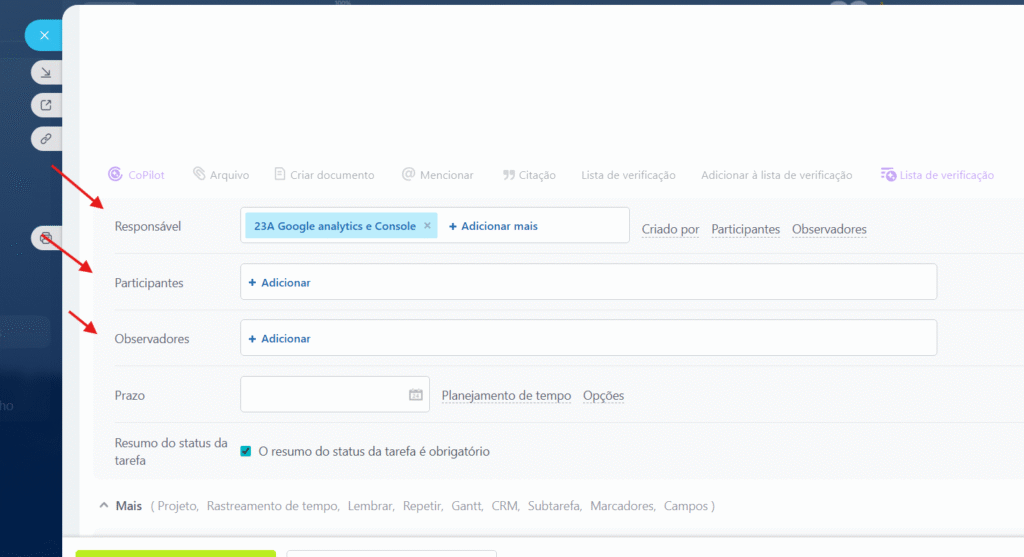Open the calendar picker in Prazo field

[416, 395]
